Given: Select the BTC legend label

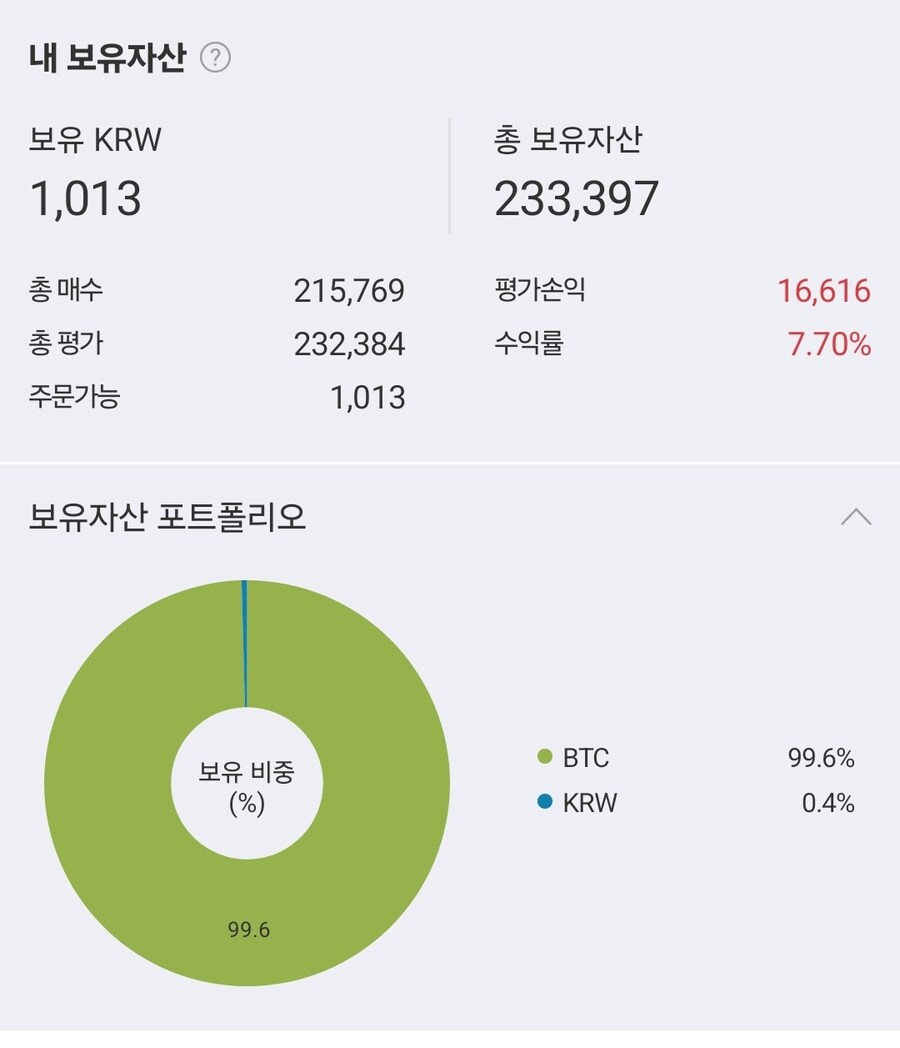Looking at the screenshot, I should pyautogui.click(x=586, y=758).
